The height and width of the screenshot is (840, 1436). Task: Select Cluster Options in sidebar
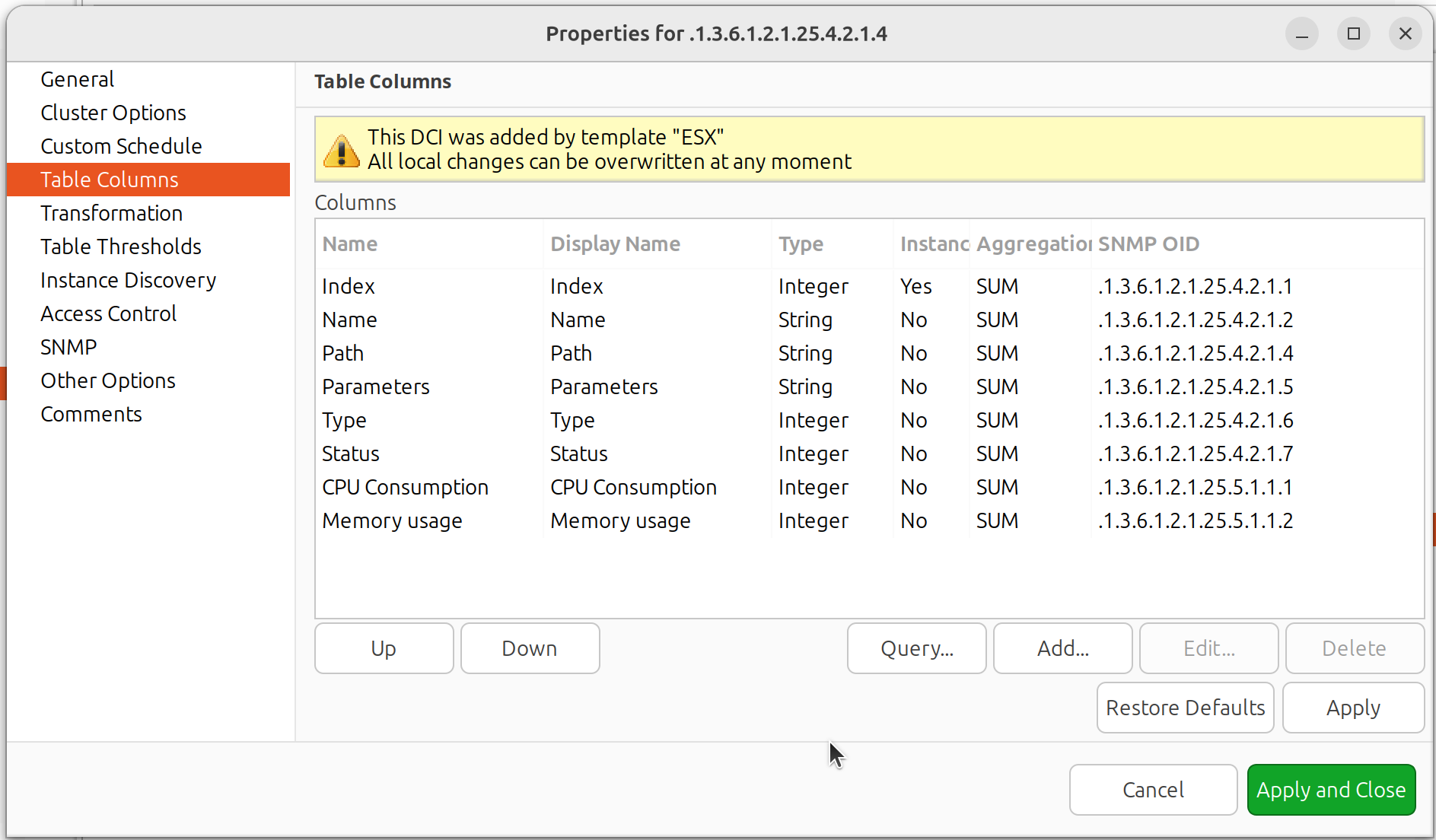tap(113, 112)
